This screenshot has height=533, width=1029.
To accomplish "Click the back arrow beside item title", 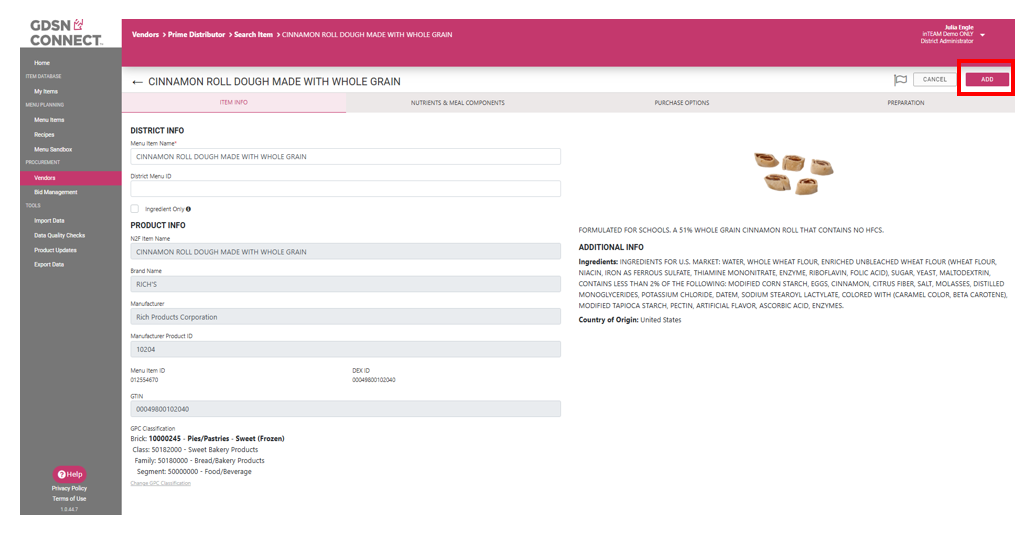I will [x=137, y=82].
